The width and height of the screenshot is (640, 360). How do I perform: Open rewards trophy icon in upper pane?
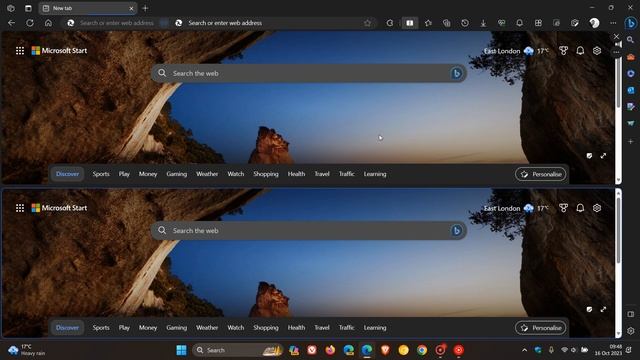(563, 51)
